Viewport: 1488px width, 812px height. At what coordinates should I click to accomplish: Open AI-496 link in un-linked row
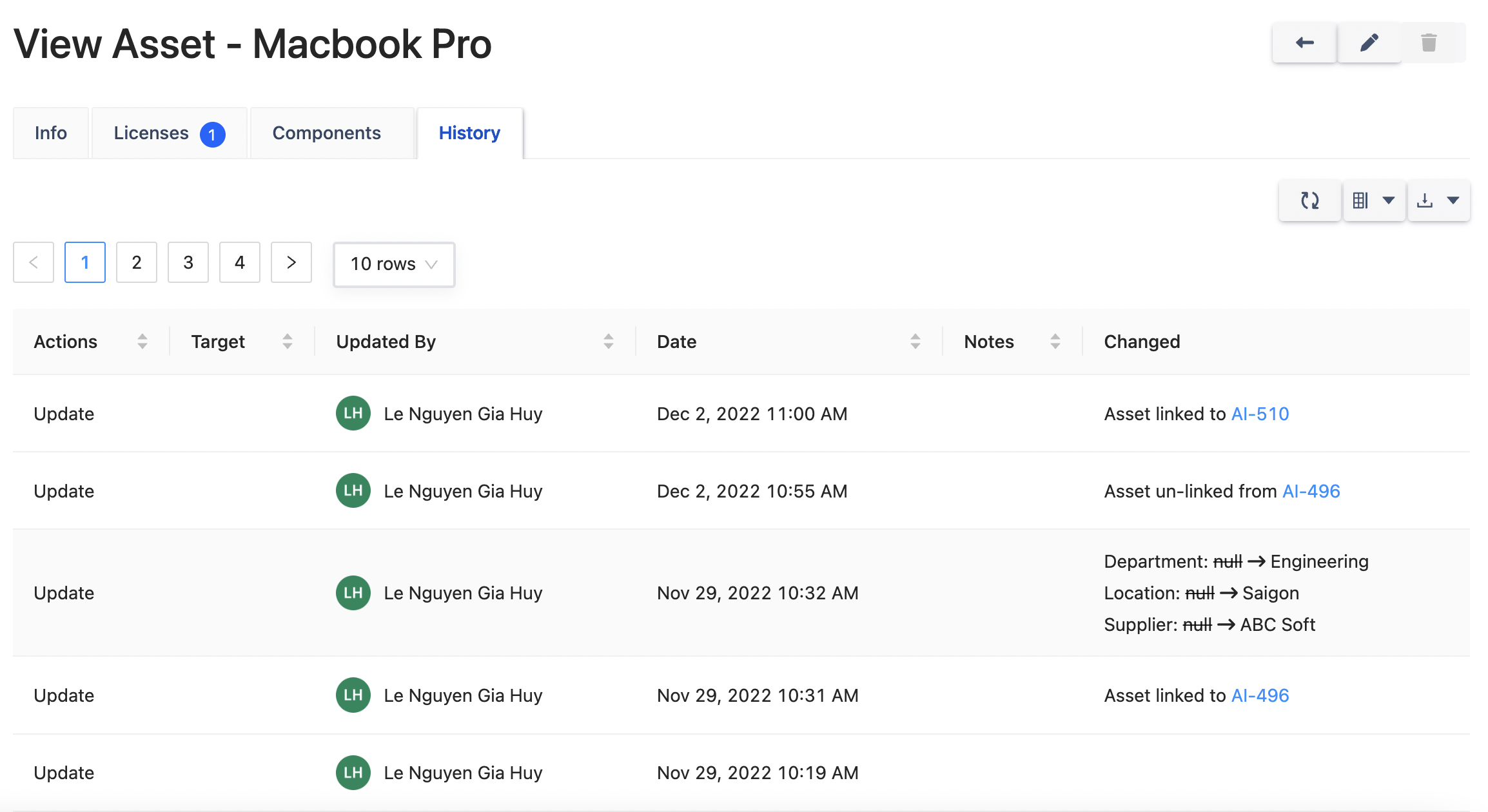tap(1311, 491)
